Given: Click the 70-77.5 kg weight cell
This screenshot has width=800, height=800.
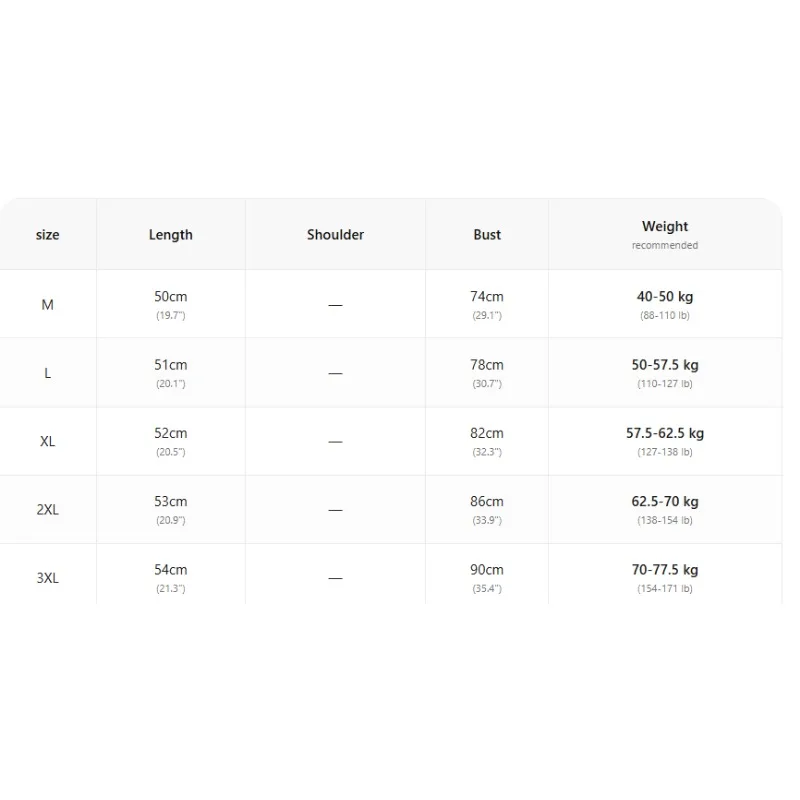Looking at the screenshot, I should click(x=665, y=578).
